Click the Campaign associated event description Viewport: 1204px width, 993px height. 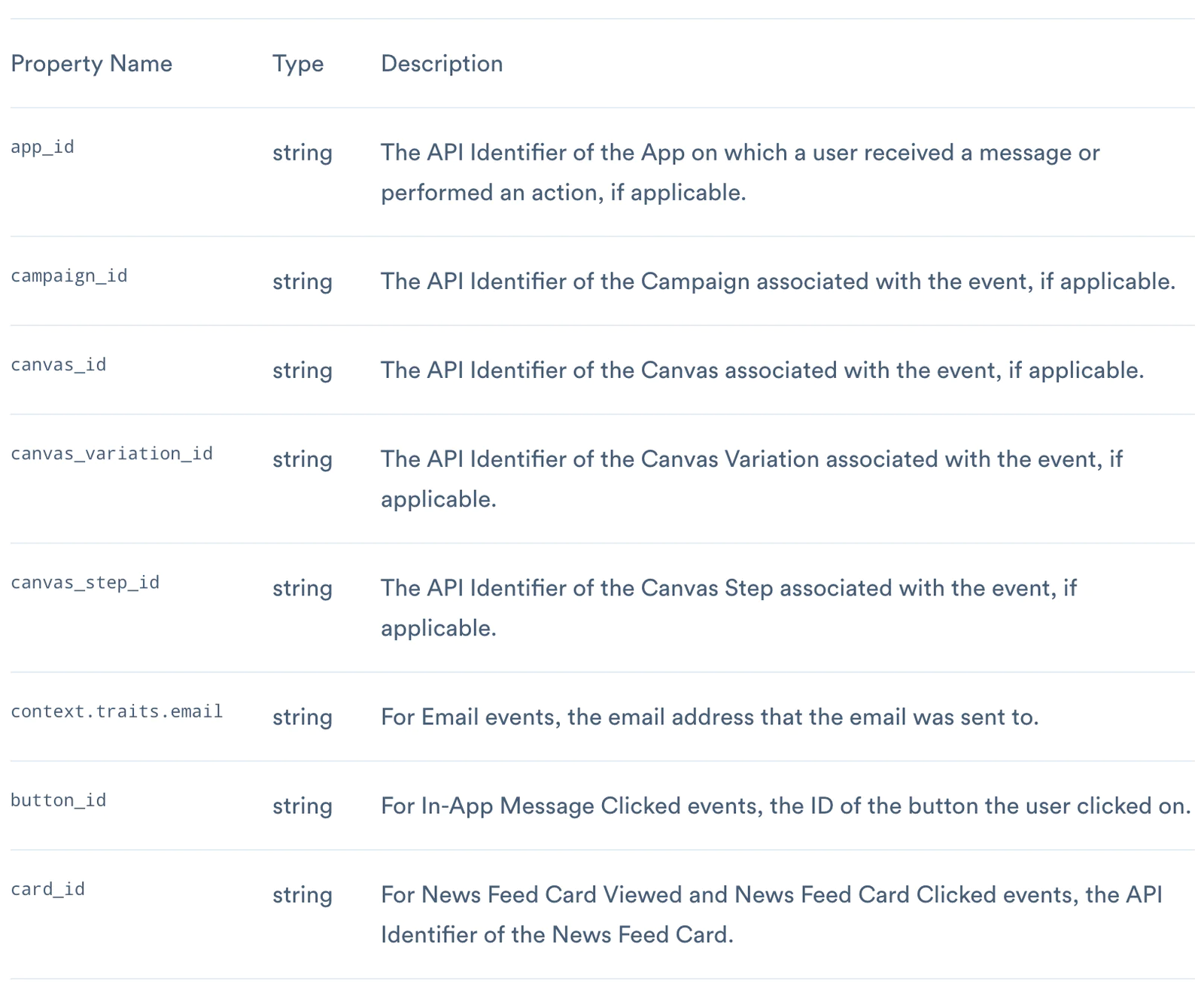click(x=778, y=282)
